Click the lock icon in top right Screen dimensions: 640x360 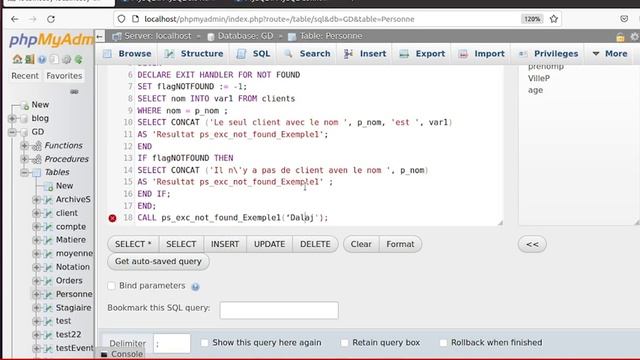[620, 37]
